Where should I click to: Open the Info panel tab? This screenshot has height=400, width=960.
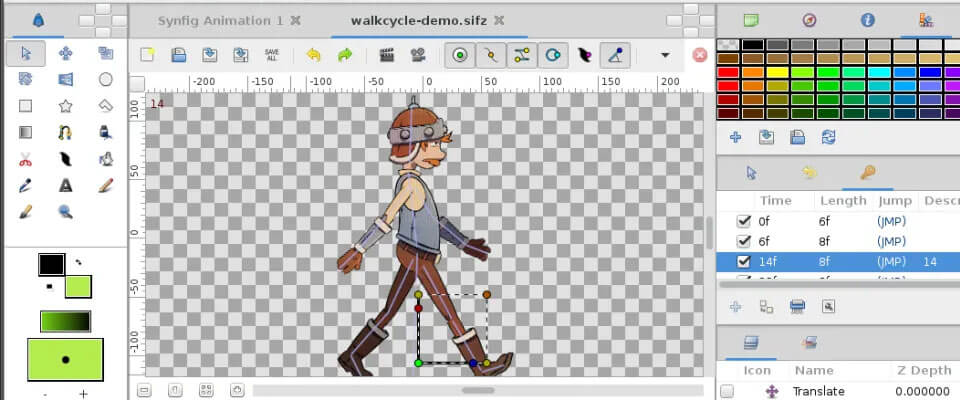point(868,20)
